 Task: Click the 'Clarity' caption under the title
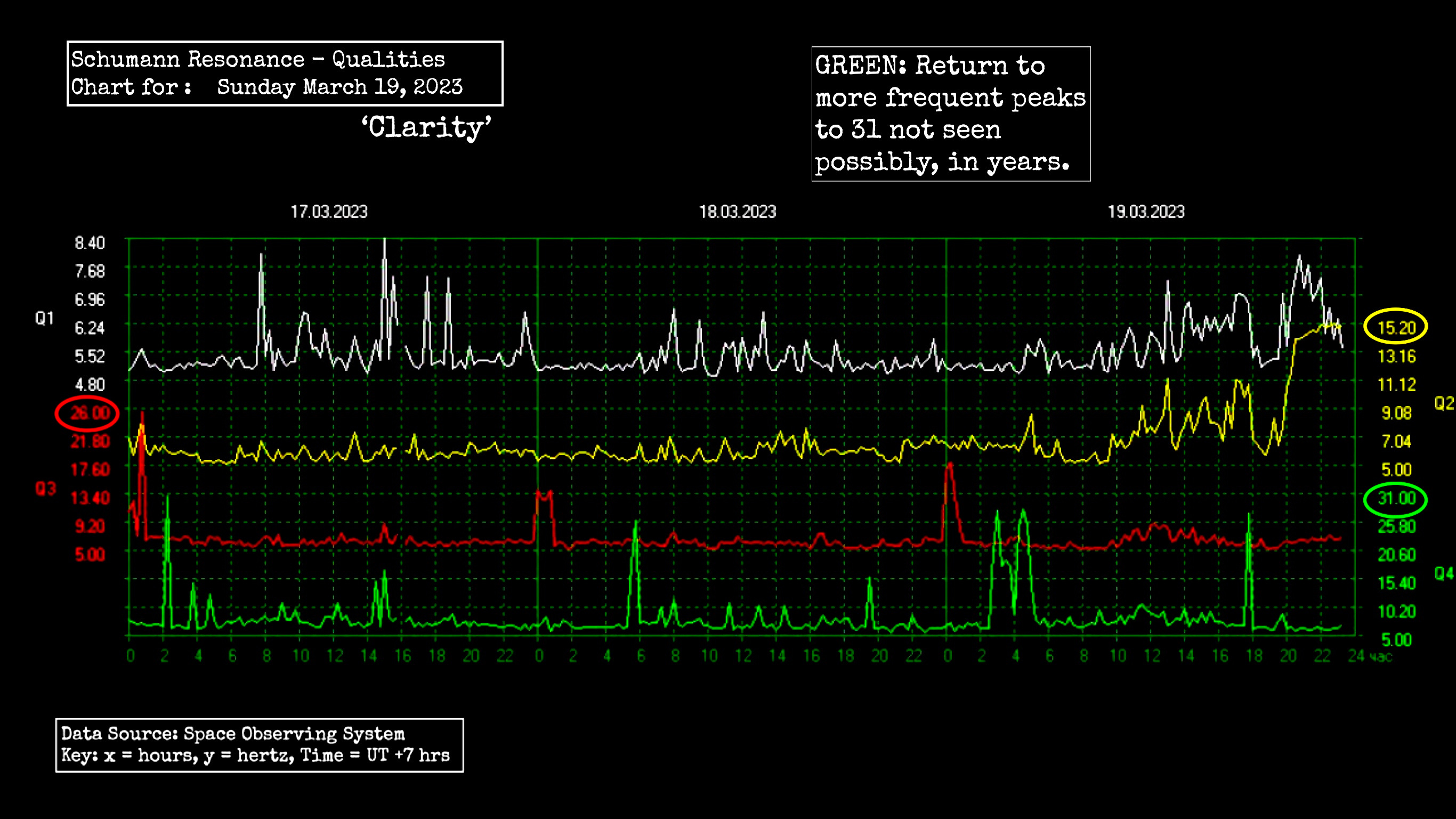tap(427, 127)
